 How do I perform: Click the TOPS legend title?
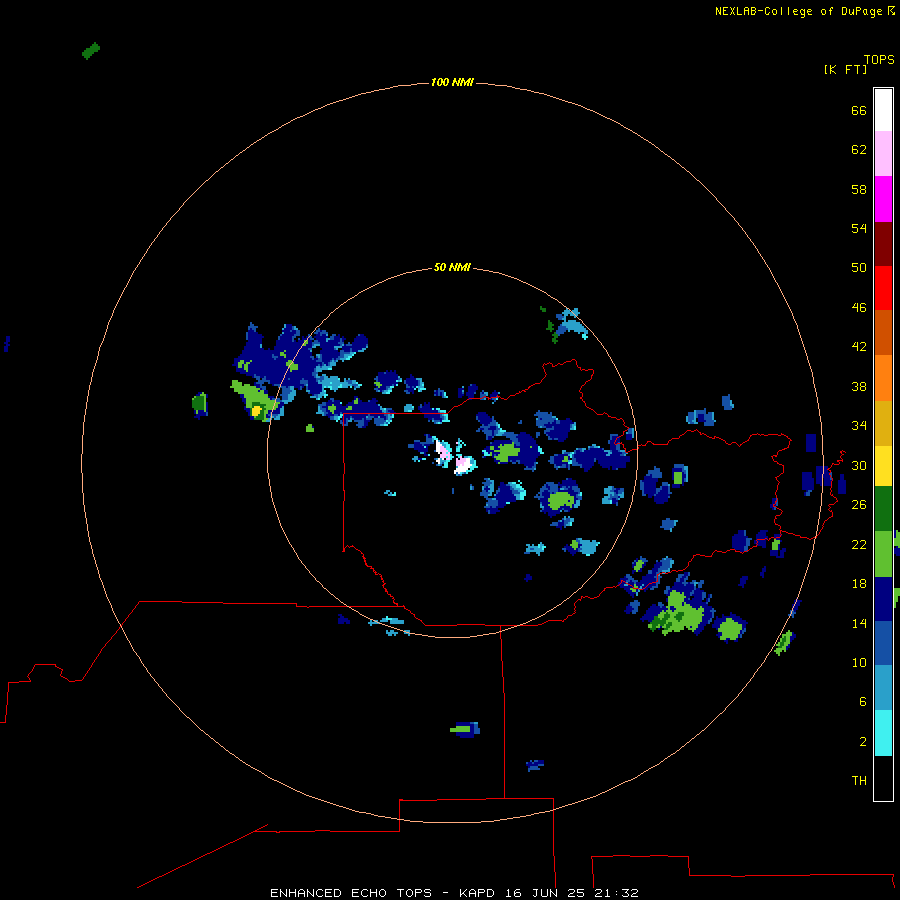pyautogui.click(x=879, y=60)
